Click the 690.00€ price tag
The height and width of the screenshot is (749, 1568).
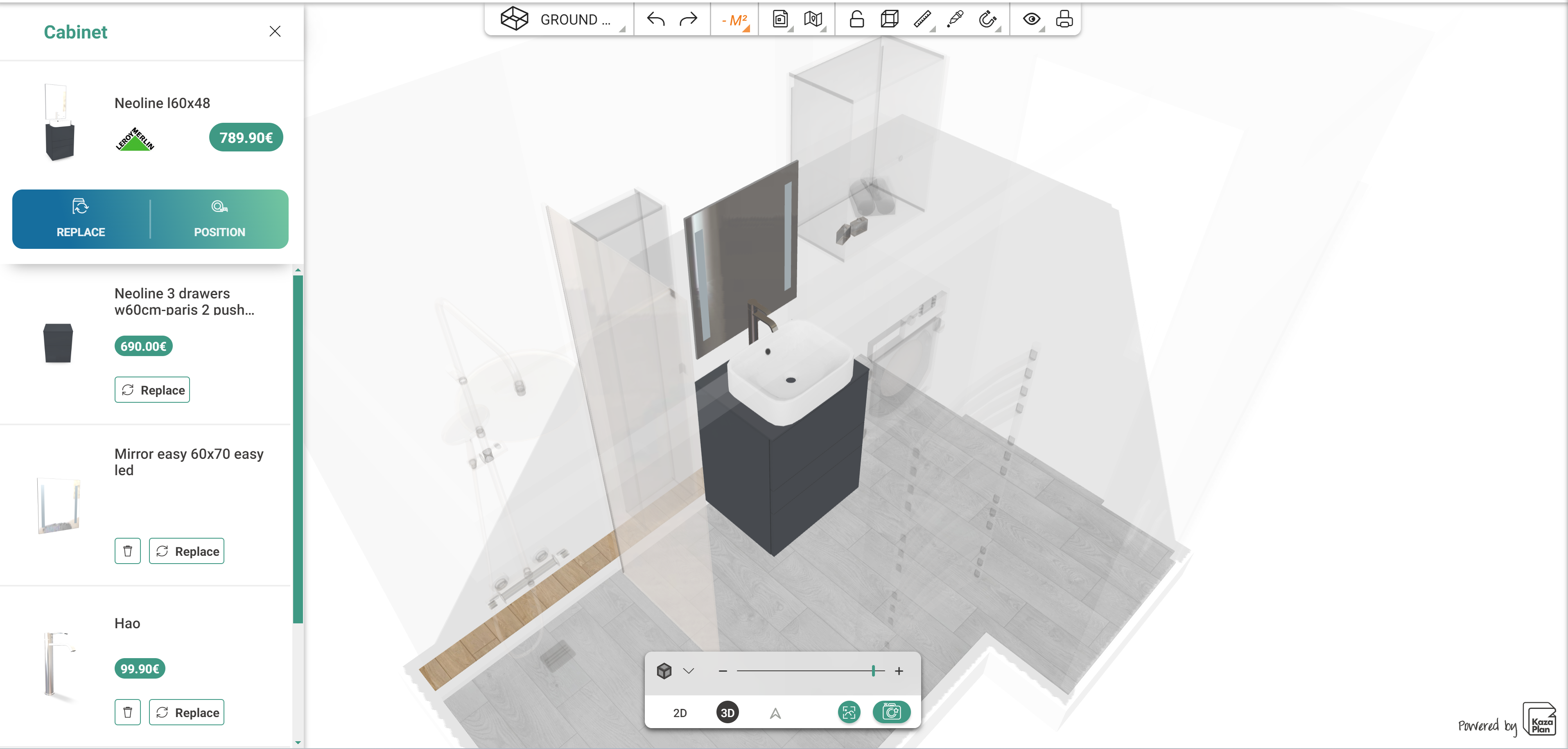coord(144,346)
